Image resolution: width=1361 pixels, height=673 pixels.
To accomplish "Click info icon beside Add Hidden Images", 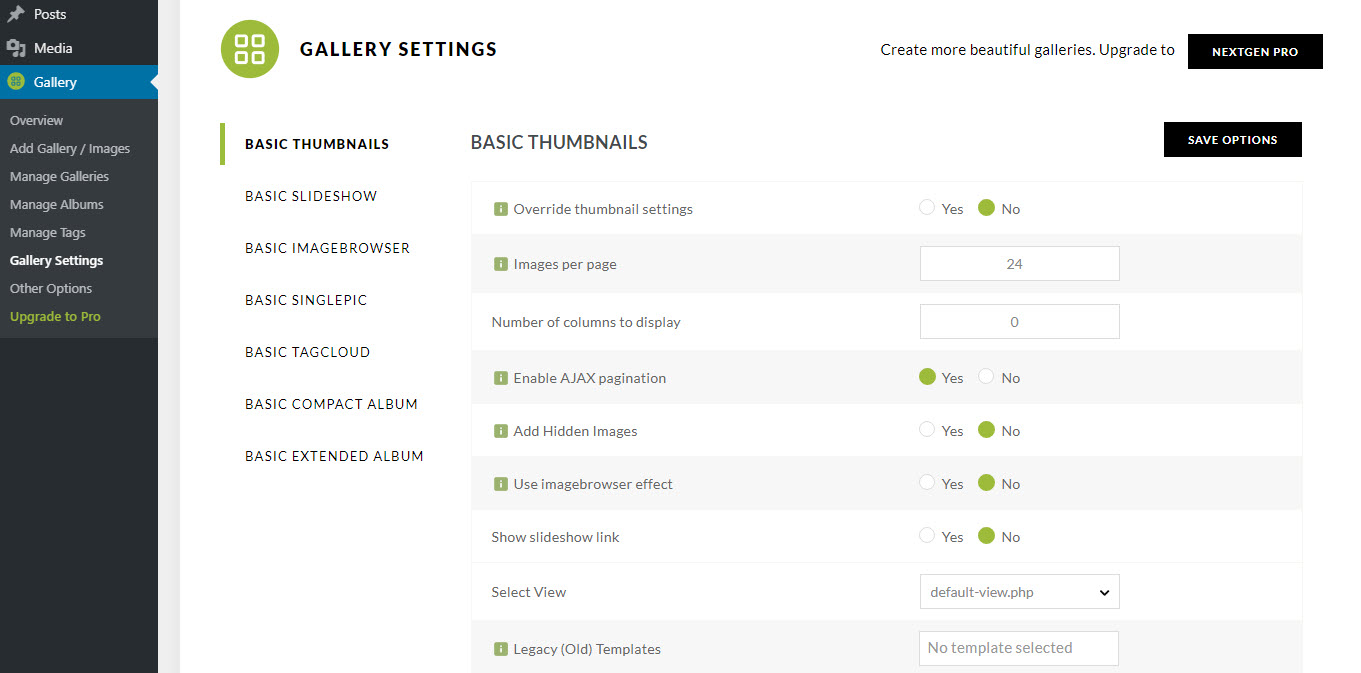I will point(500,431).
